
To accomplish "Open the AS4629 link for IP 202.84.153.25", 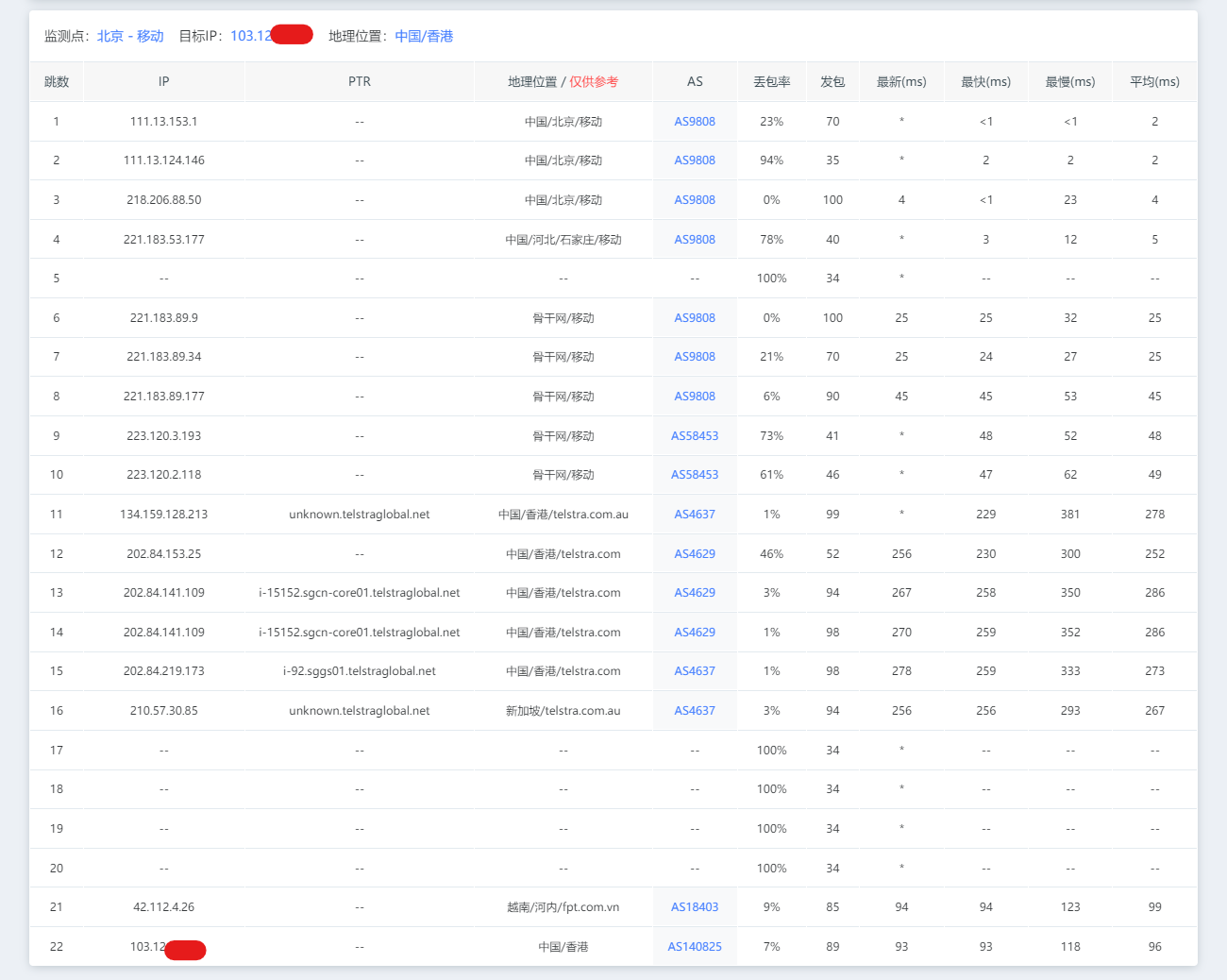I will point(695,554).
